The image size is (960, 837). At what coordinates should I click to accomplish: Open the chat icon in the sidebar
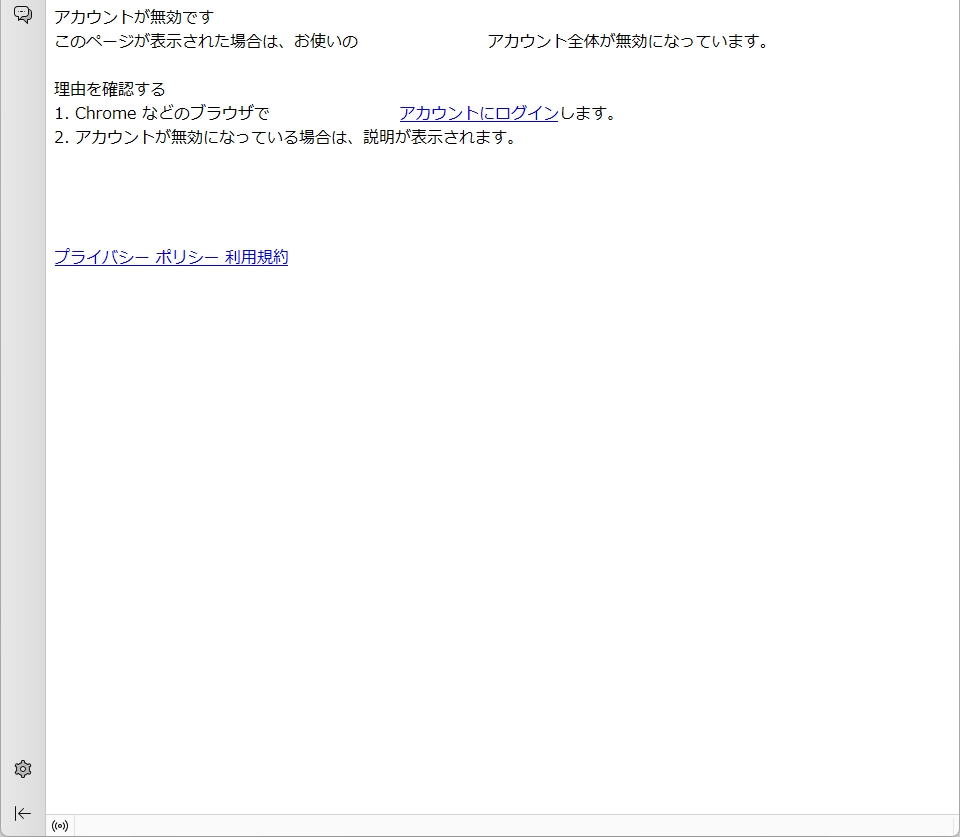[x=22, y=15]
